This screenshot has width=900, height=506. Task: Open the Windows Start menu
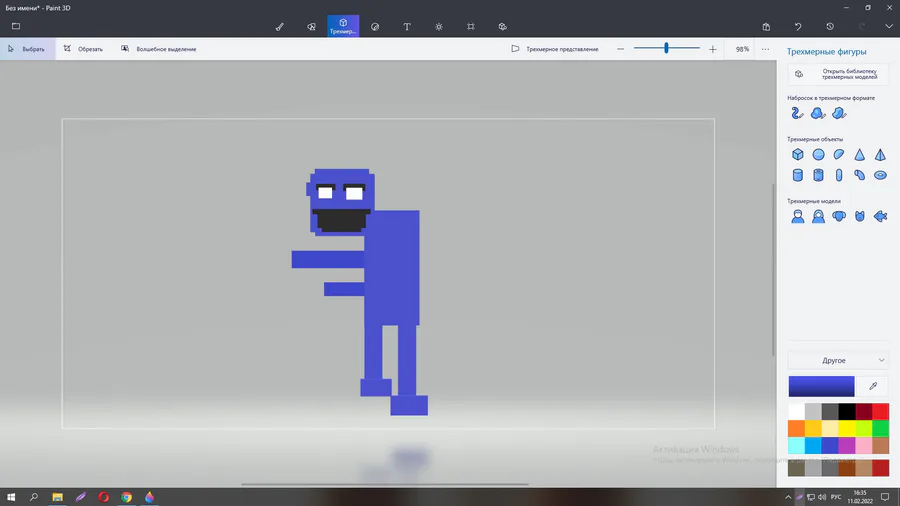[11, 497]
